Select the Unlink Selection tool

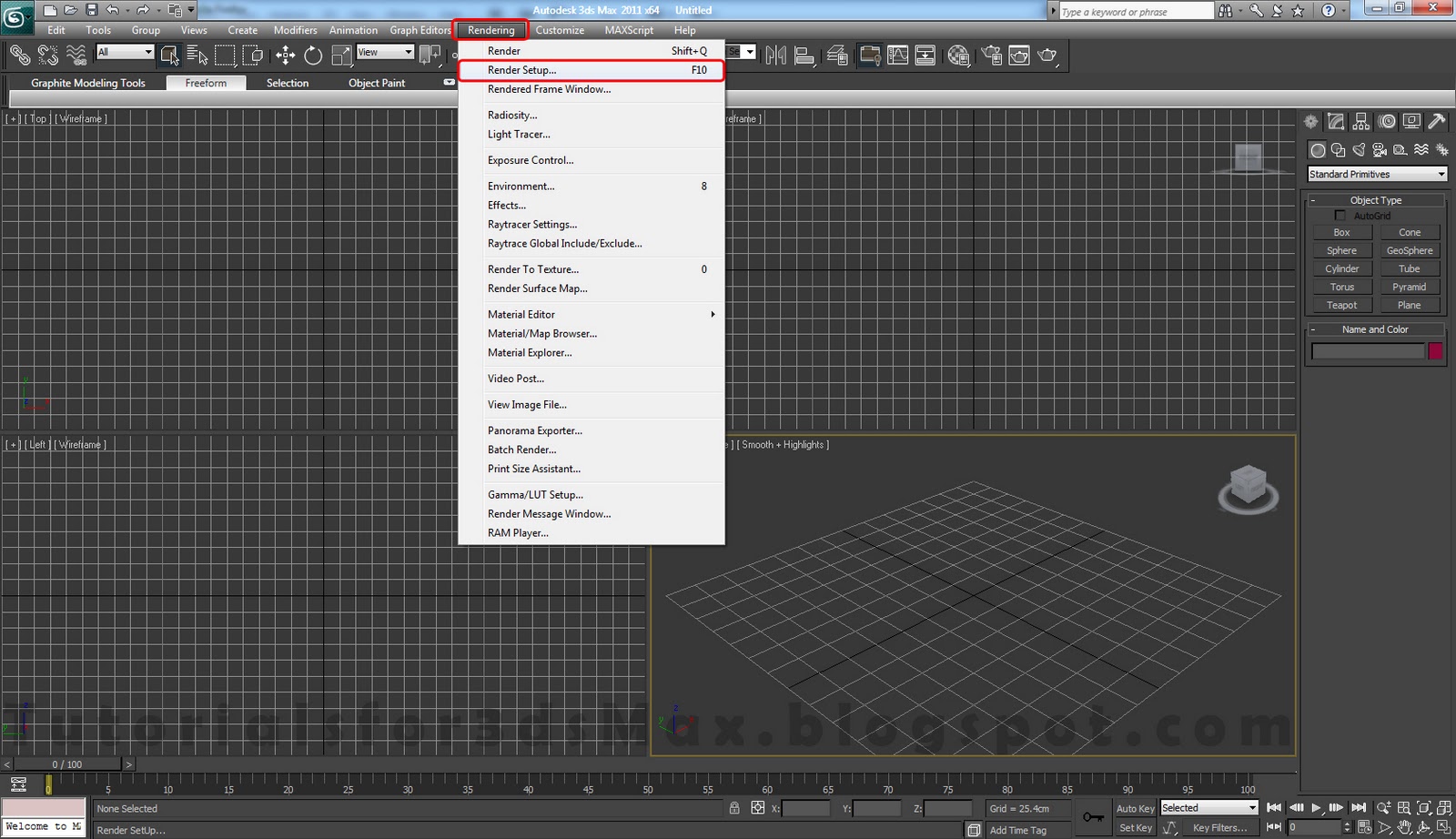point(48,56)
